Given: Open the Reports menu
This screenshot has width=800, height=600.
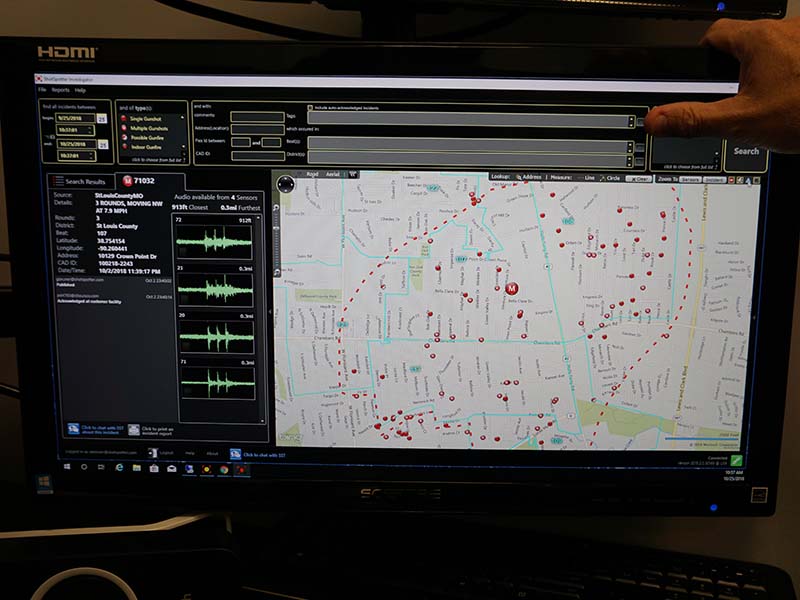Looking at the screenshot, I should [x=60, y=90].
